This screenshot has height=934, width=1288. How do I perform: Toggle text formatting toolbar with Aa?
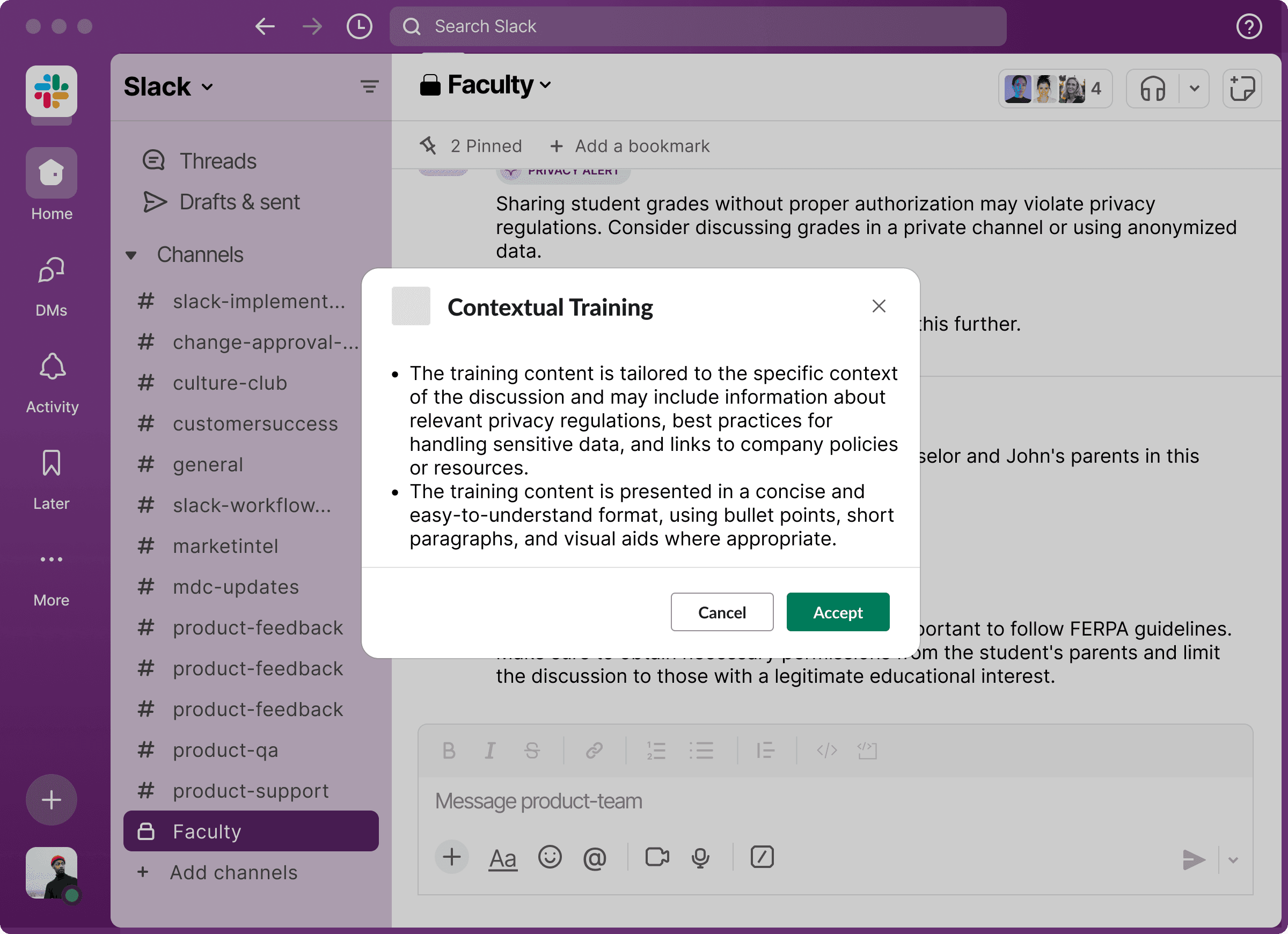(x=503, y=858)
